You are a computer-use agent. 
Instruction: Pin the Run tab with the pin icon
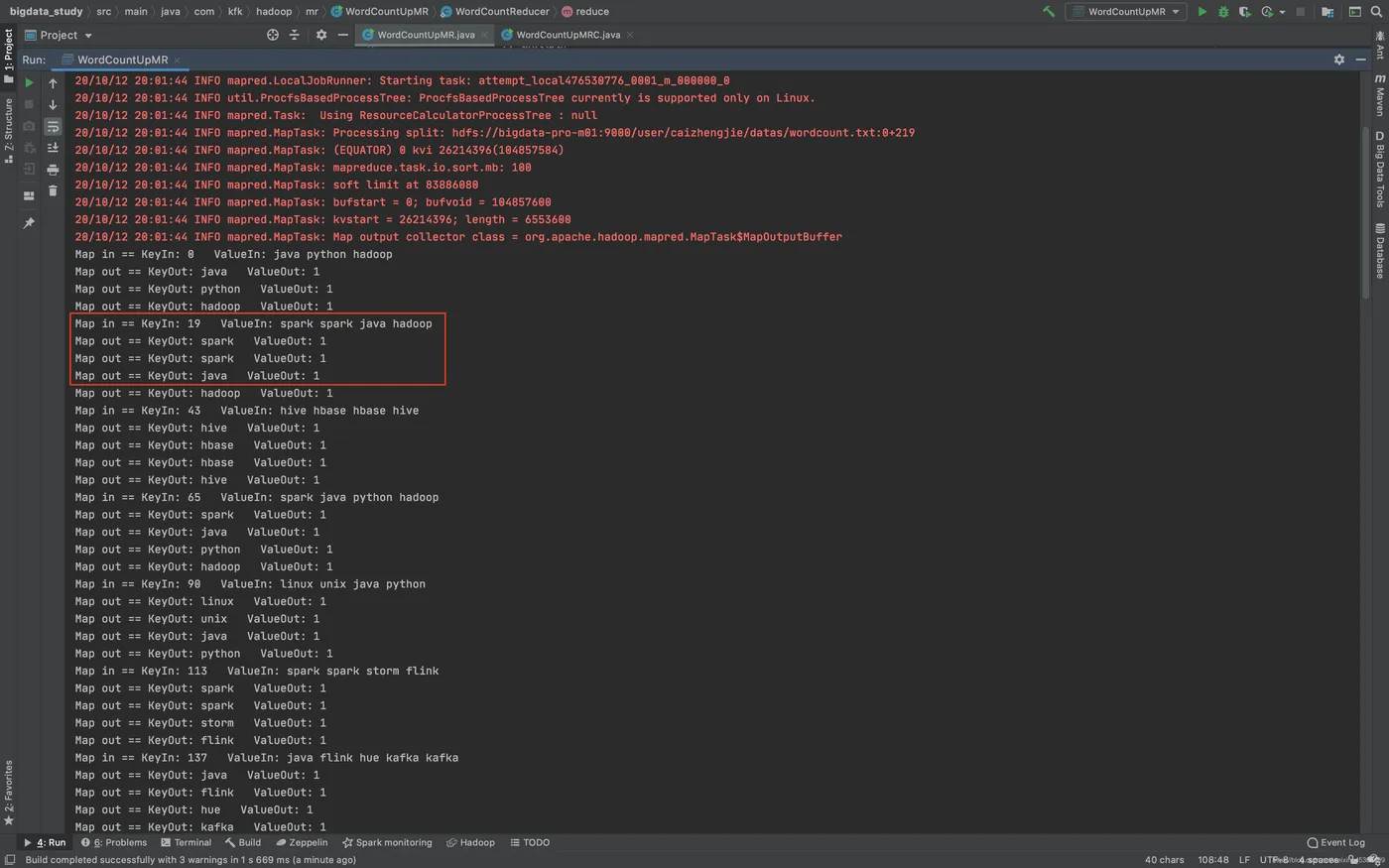coord(29,223)
